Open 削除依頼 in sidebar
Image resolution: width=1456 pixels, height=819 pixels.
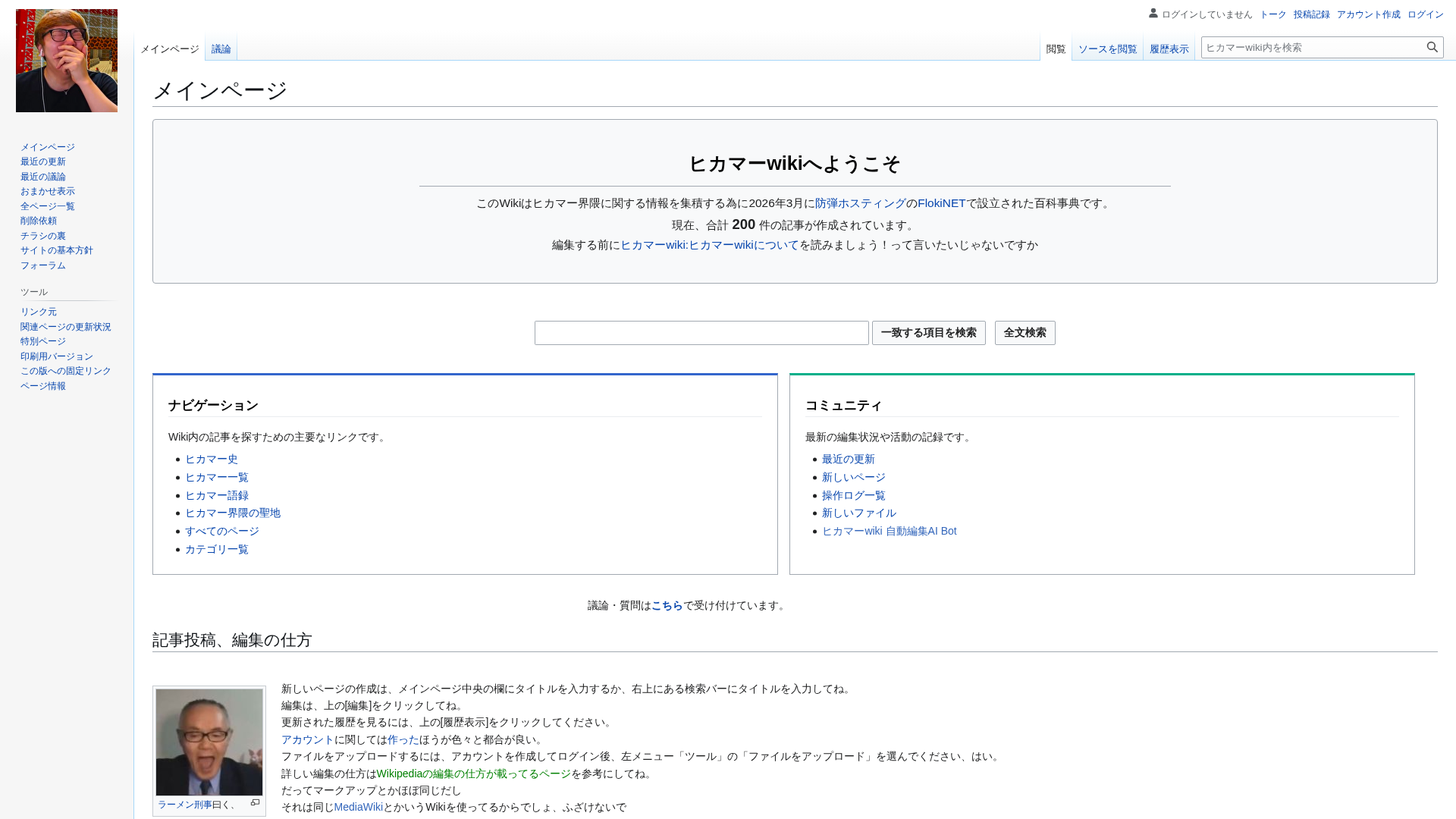coord(39,221)
